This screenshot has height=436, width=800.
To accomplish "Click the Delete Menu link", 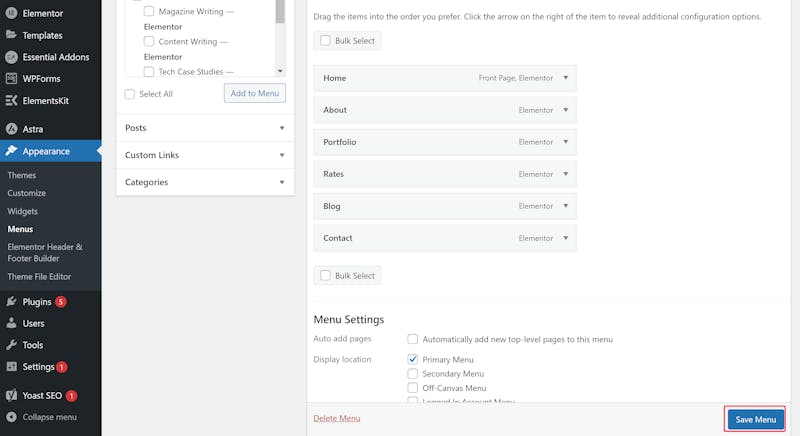I will coord(337,418).
